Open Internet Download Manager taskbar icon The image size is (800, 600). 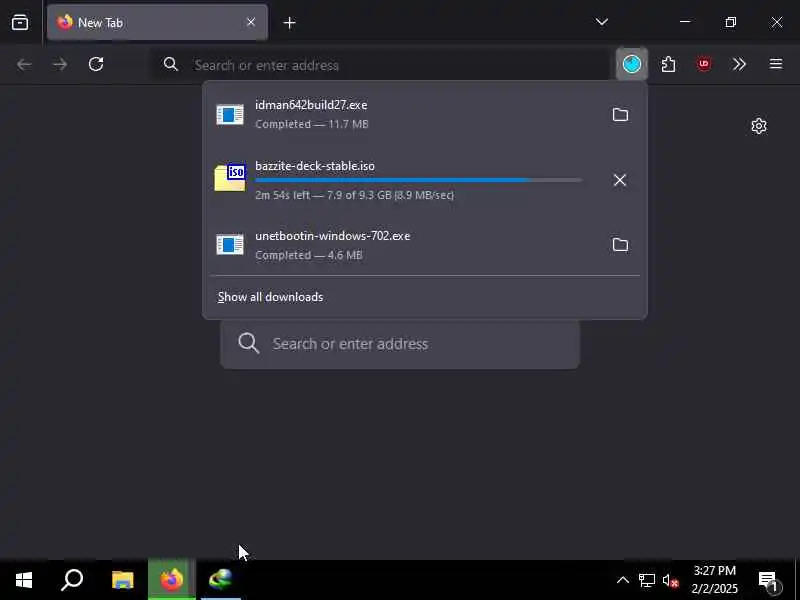point(220,580)
